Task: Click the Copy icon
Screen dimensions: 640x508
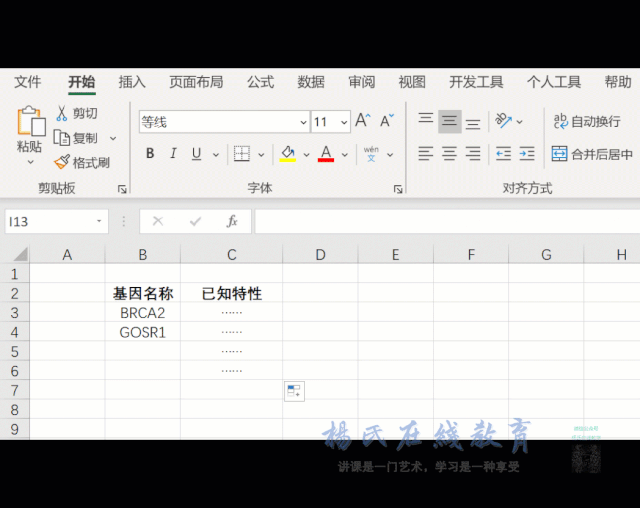Action: pos(62,138)
